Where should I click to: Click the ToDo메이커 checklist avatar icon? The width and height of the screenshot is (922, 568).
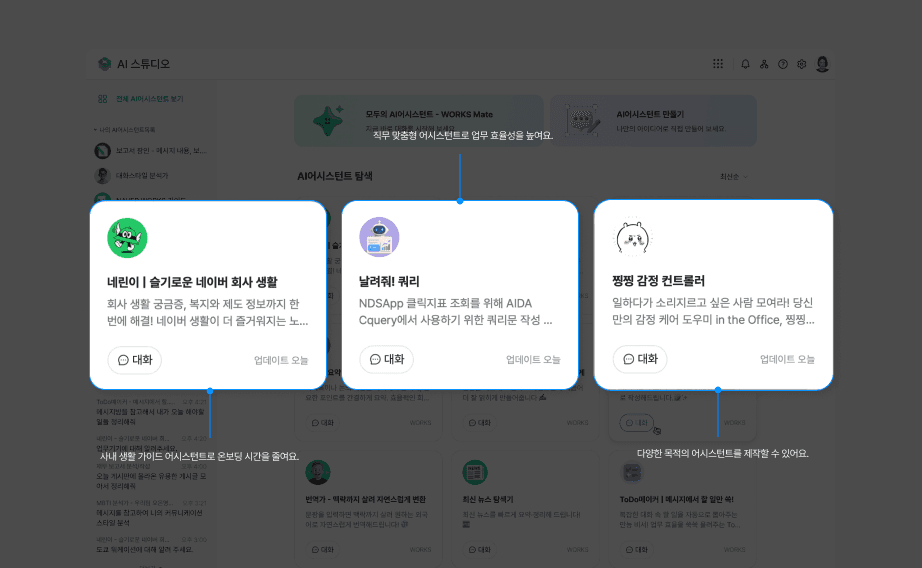pos(632,472)
